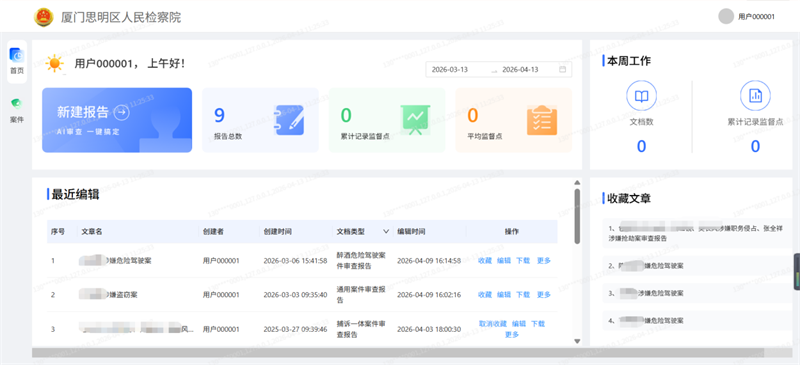This screenshot has width=800, height=365.
Task: Create a new report via 新建报告
Action: (117, 120)
